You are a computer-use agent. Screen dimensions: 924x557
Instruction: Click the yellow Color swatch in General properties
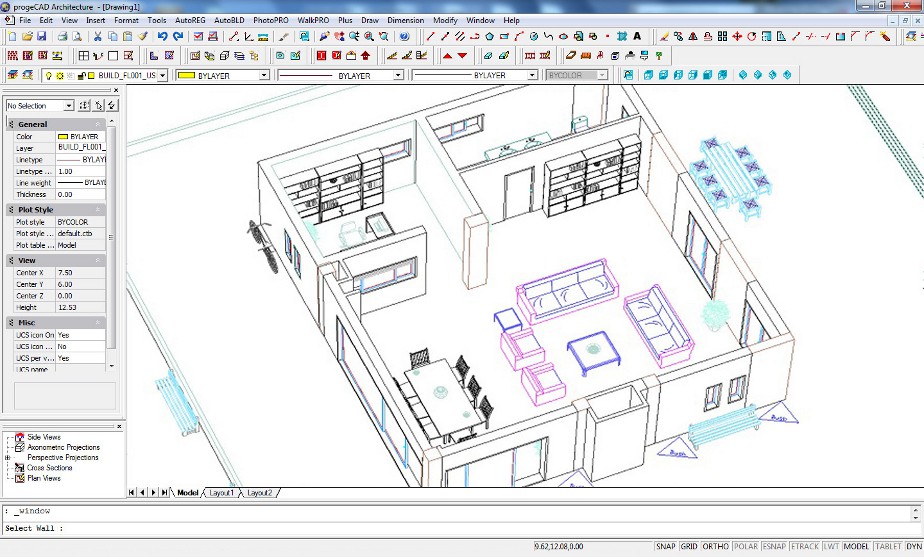tap(62, 136)
